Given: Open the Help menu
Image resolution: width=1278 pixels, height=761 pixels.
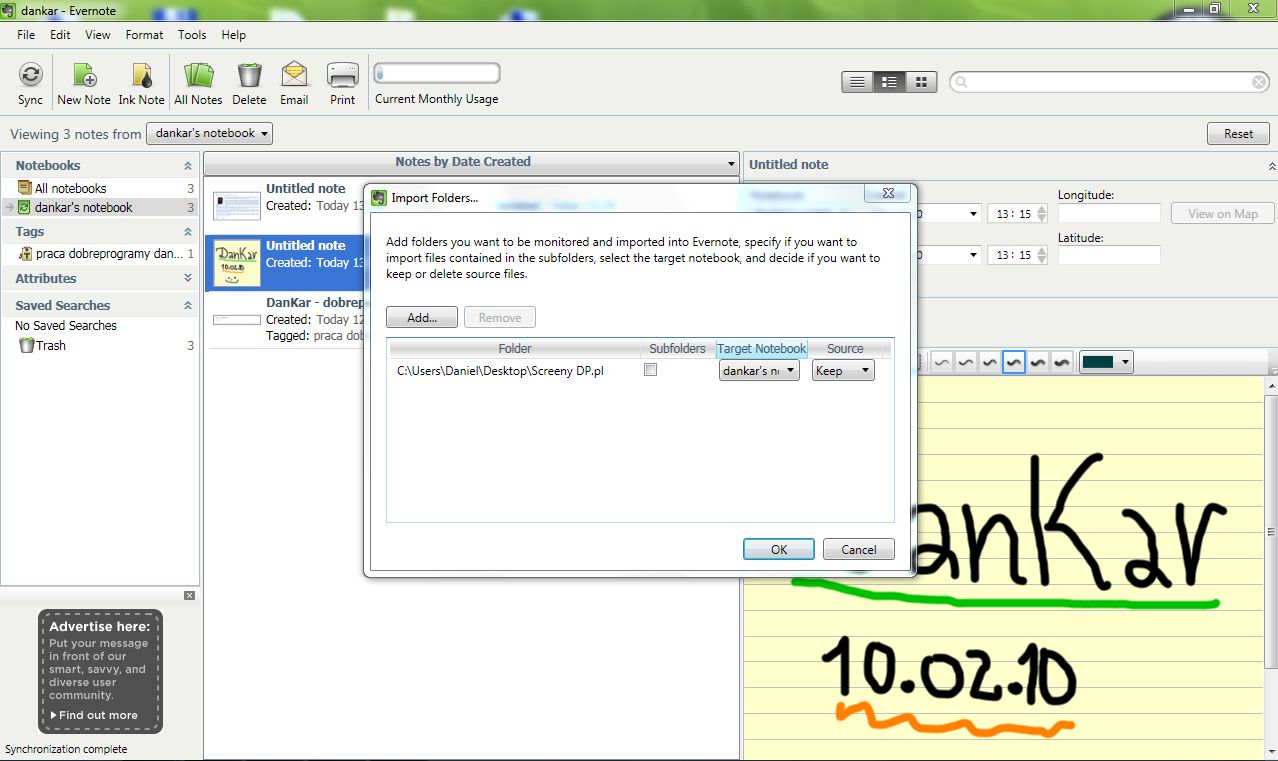Looking at the screenshot, I should [233, 34].
